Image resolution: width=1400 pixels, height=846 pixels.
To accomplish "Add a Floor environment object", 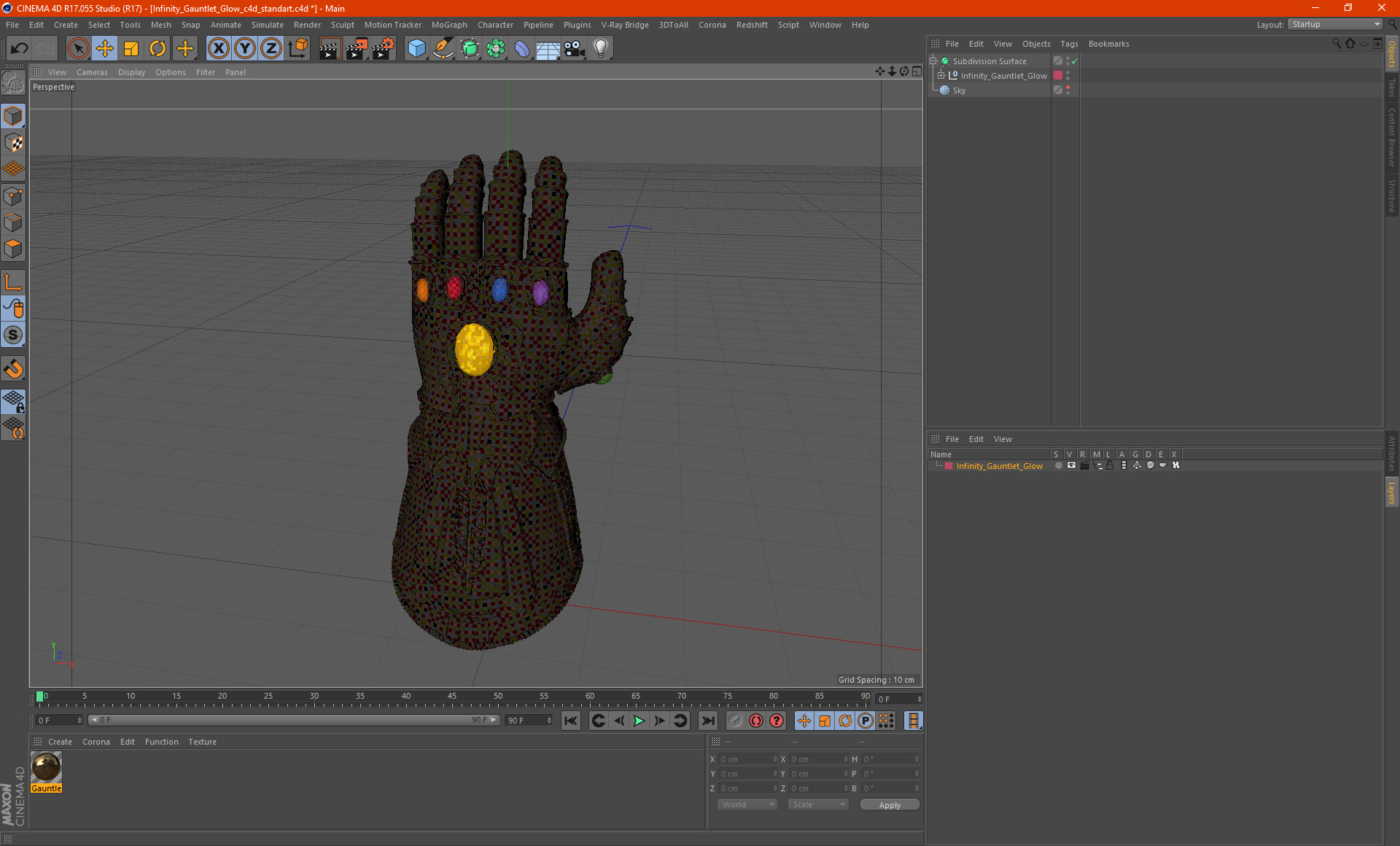I will pyautogui.click(x=548, y=48).
